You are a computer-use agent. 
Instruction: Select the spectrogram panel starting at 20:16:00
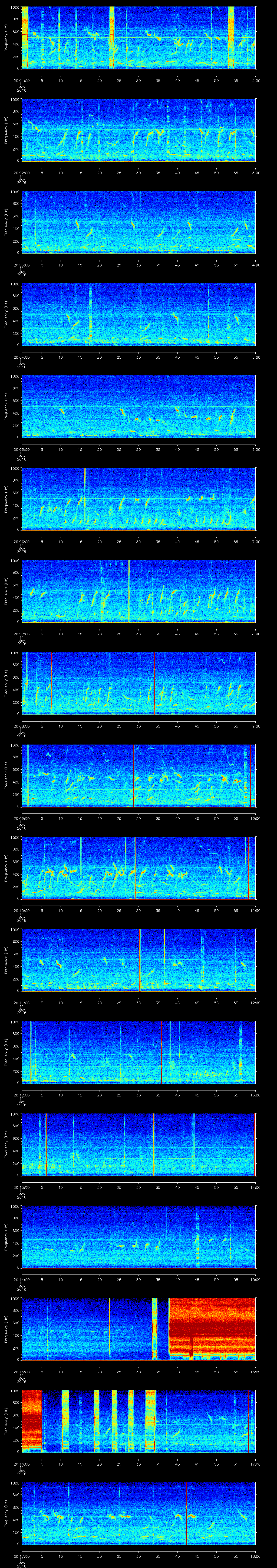(x=138, y=1421)
